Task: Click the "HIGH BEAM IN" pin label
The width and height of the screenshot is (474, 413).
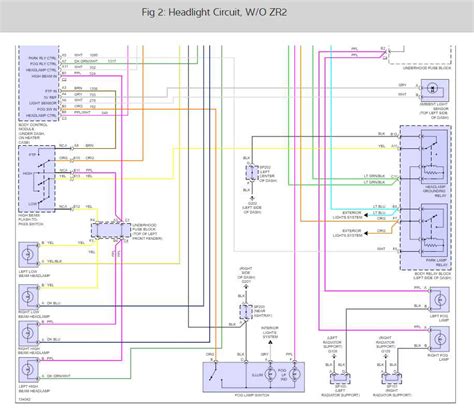Action: [44, 76]
